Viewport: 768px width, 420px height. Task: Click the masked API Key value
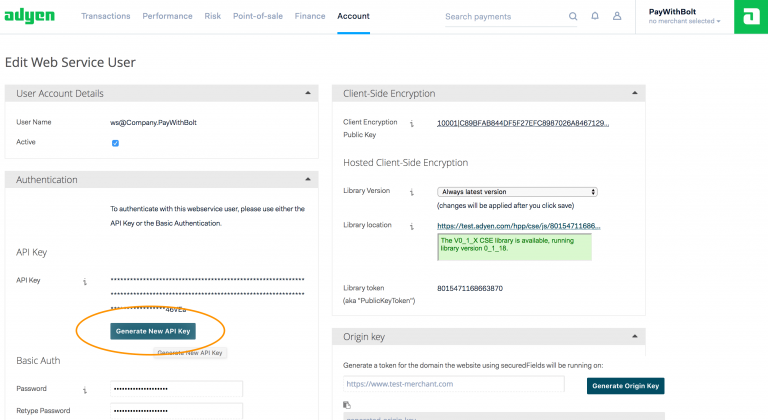click(207, 294)
